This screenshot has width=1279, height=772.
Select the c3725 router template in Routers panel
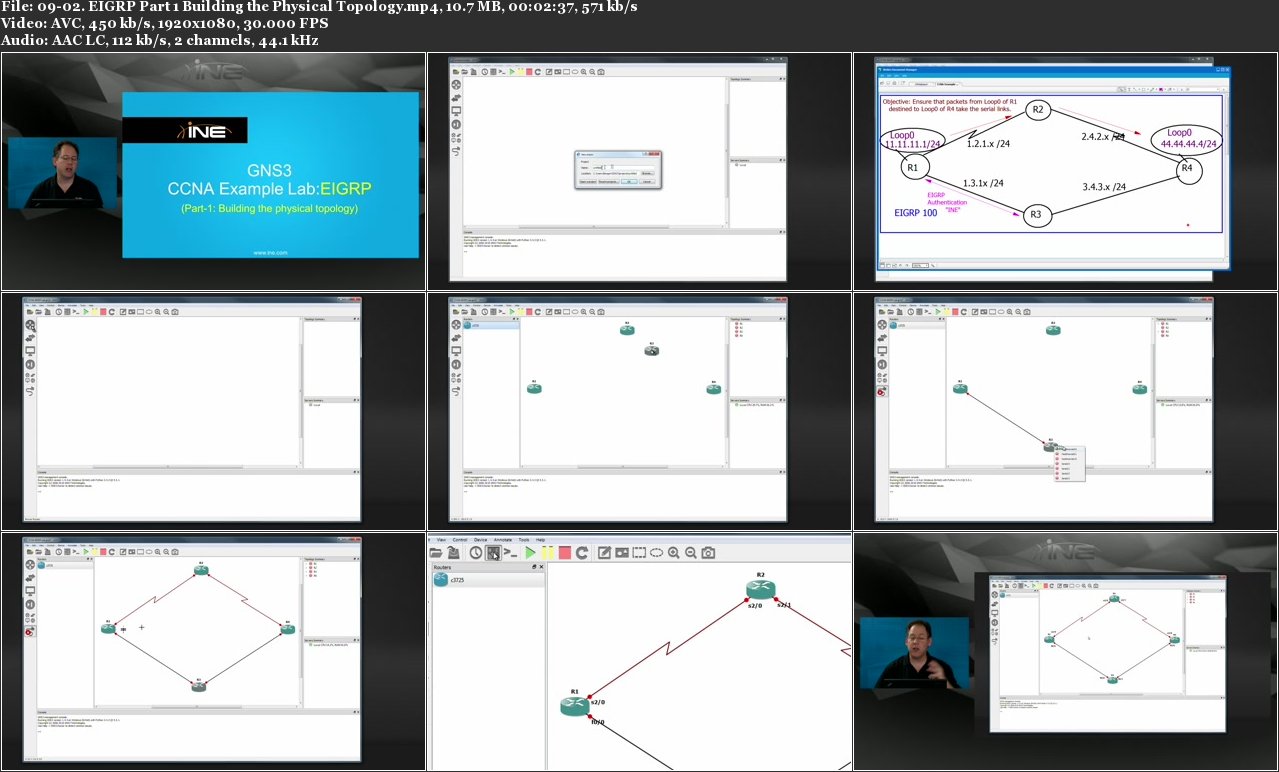(488, 580)
